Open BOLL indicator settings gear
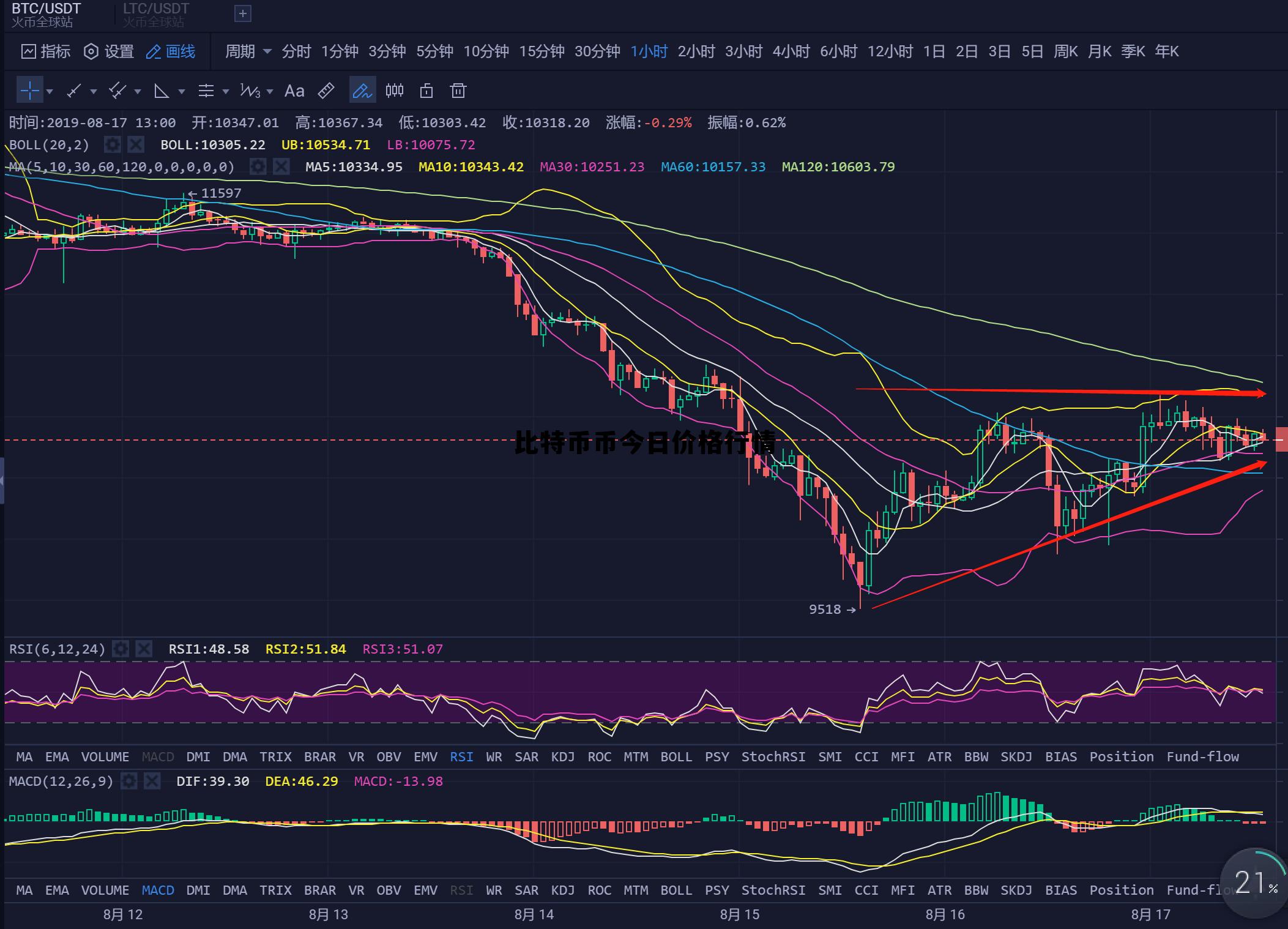 click(113, 145)
